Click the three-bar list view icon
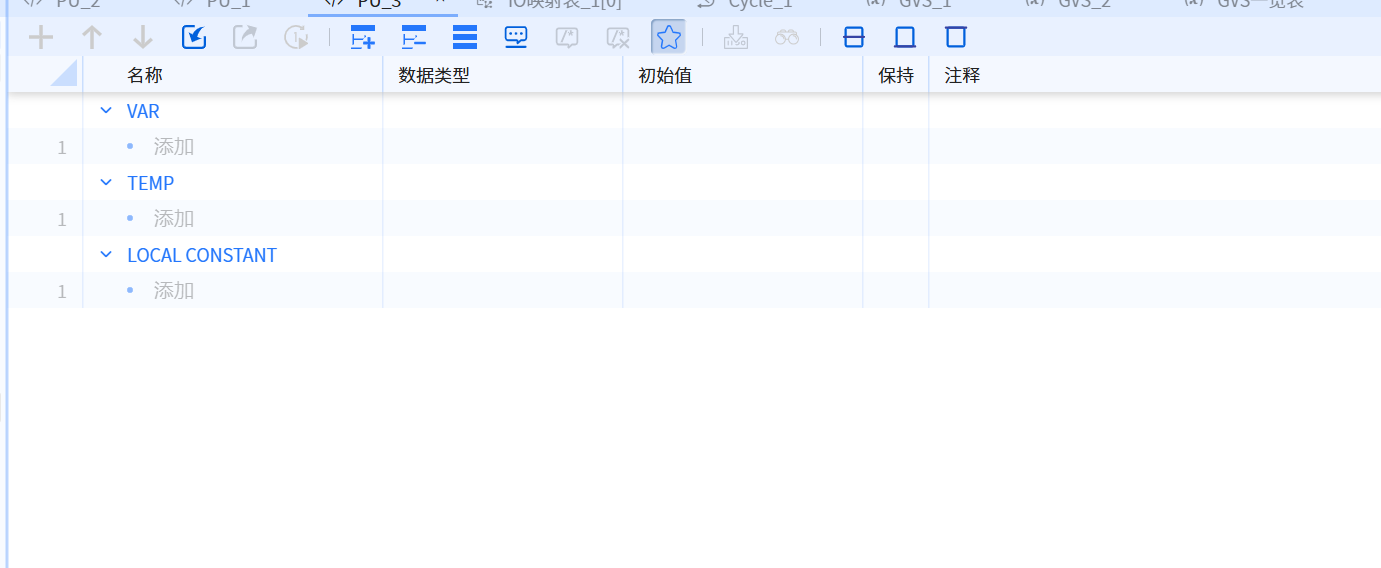 465,38
